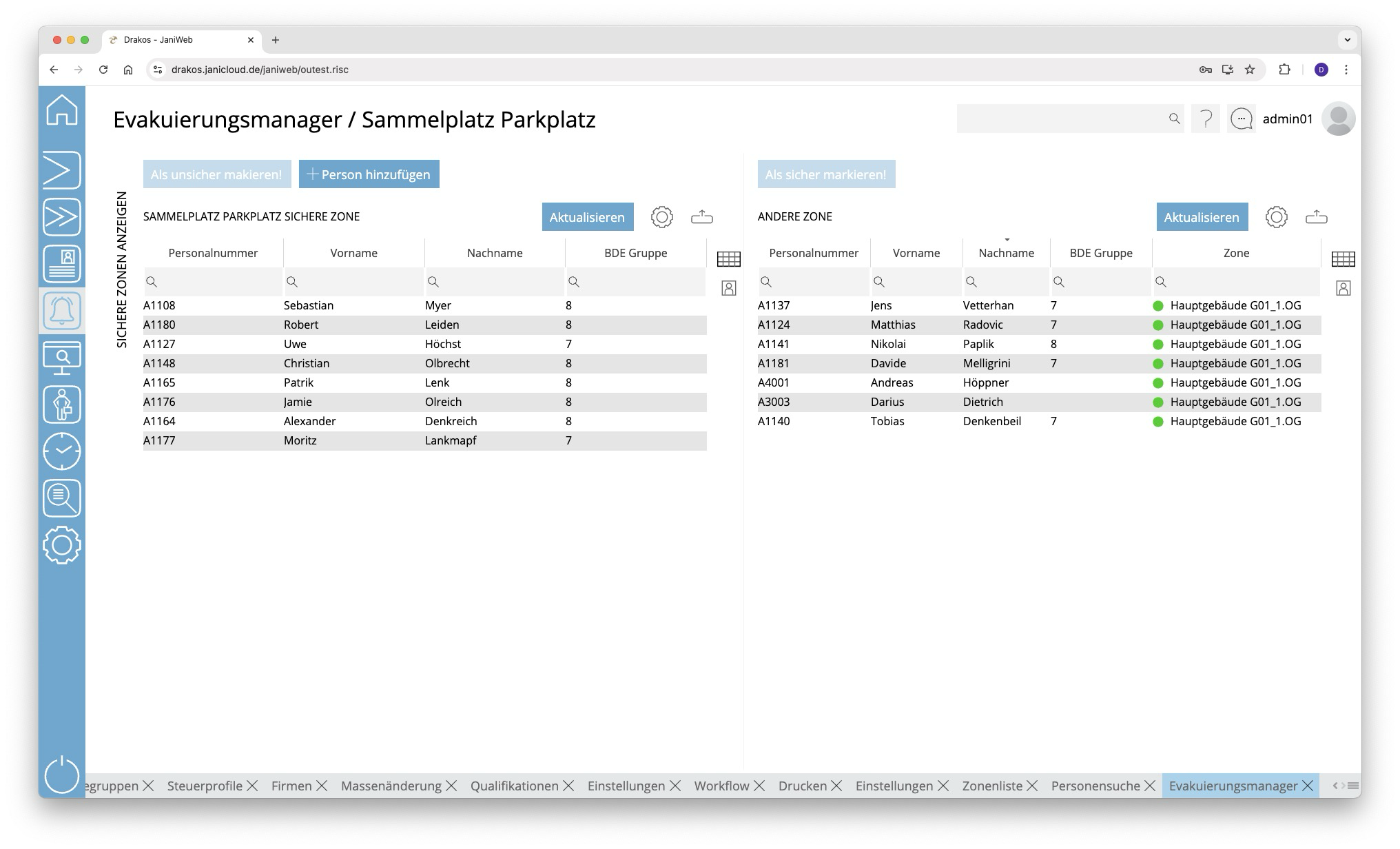The image size is (1400, 849).
Task: Open the help question mark icon
Action: [x=1206, y=119]
